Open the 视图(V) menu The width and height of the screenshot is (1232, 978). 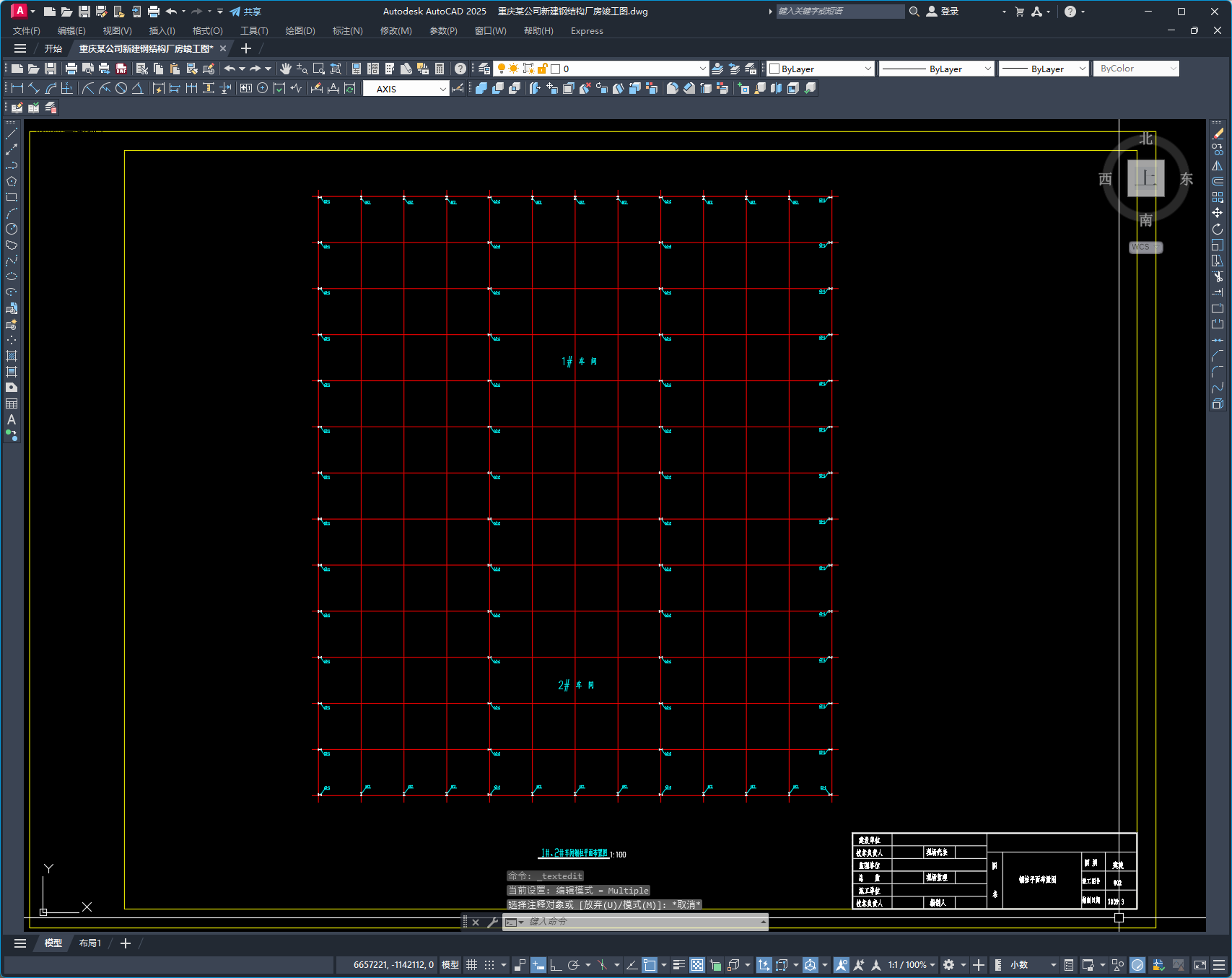[117, 31]
